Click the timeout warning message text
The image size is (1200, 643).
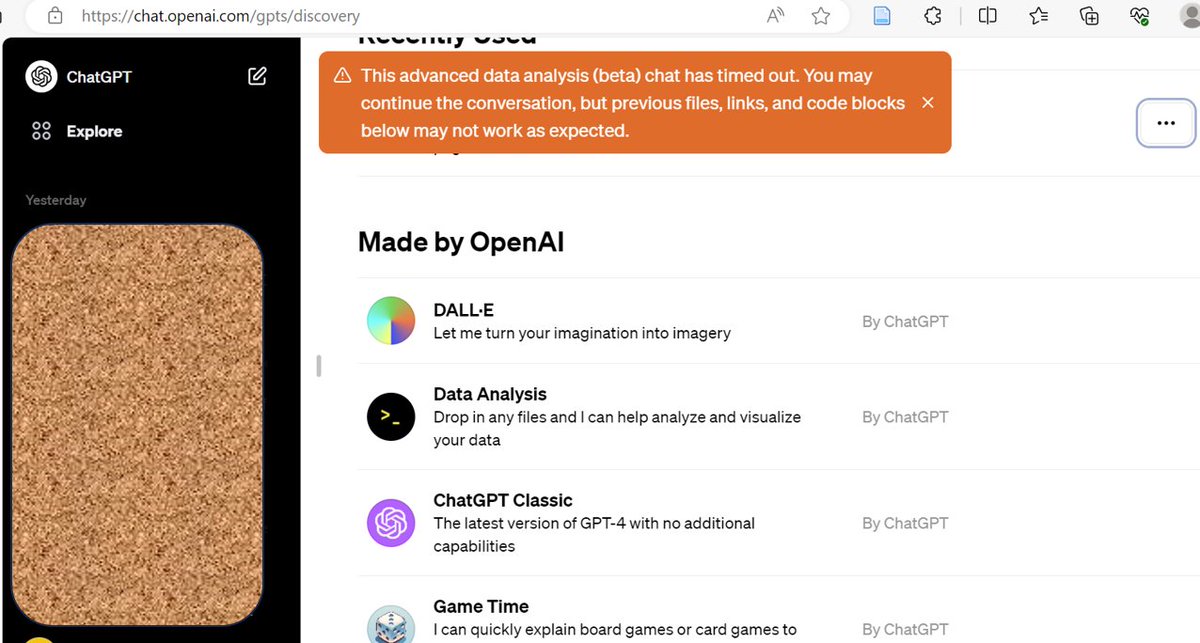(633, 103)
